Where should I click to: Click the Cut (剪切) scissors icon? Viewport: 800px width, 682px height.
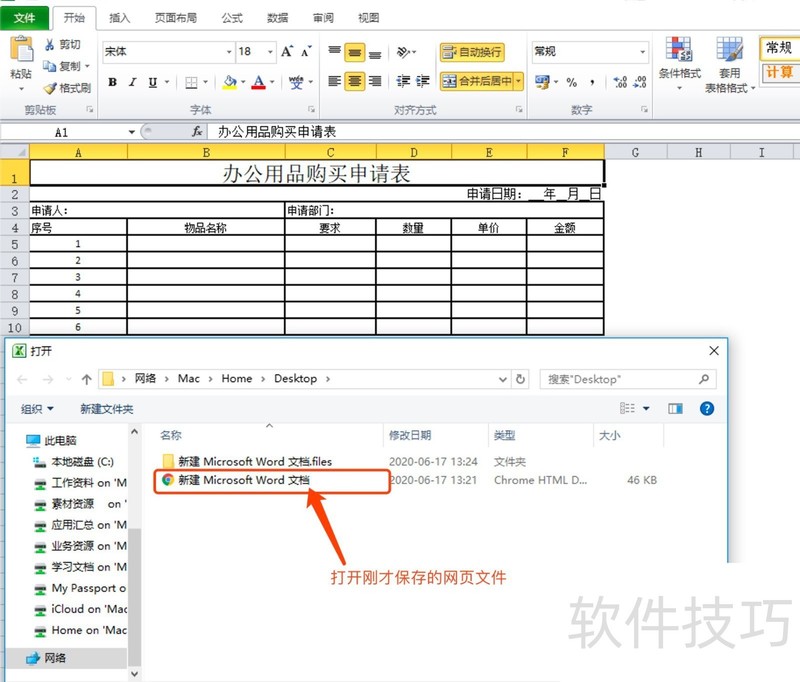pos(49,45)
